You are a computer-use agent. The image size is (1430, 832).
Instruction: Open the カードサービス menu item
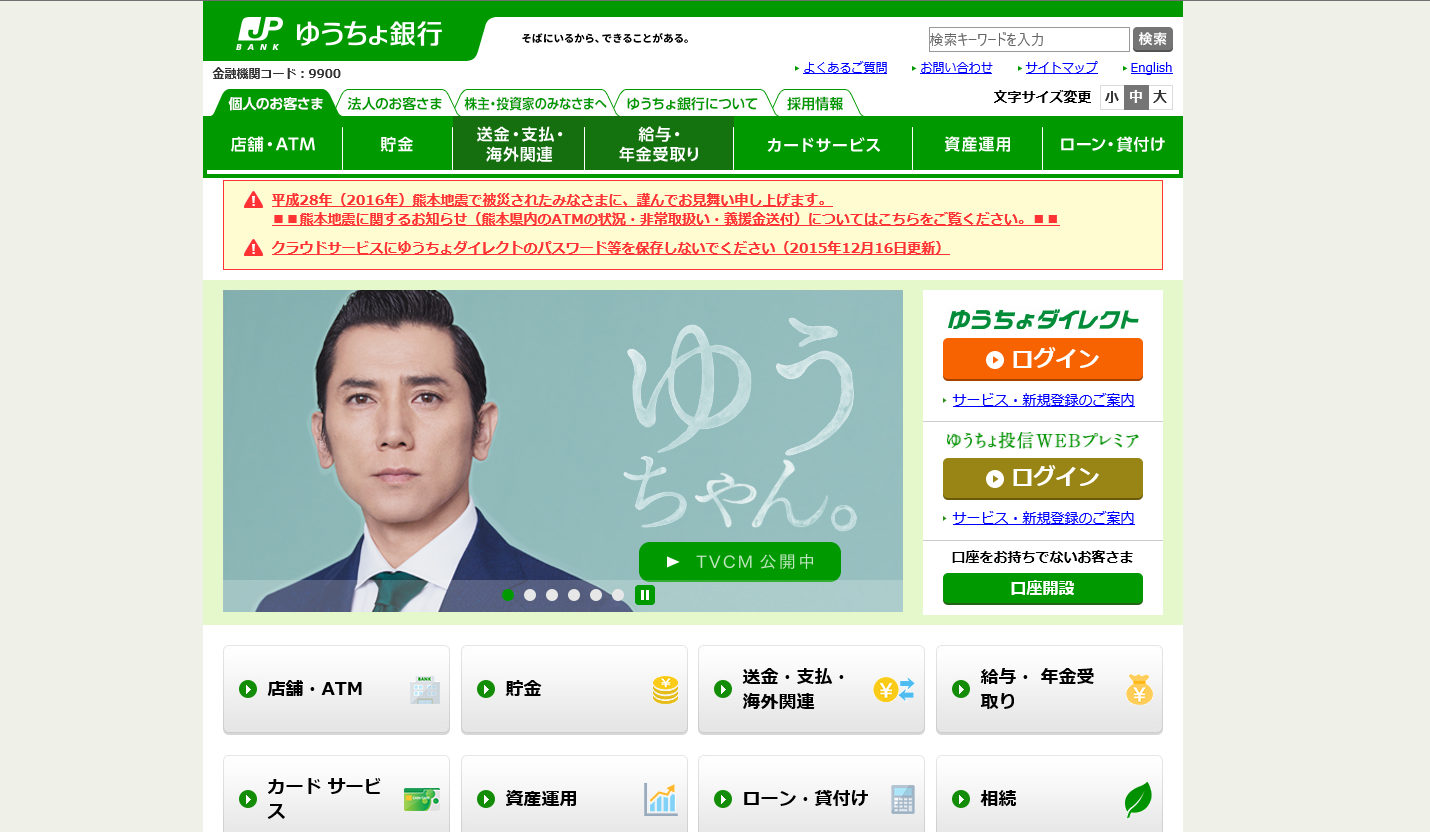pos(823,145)
